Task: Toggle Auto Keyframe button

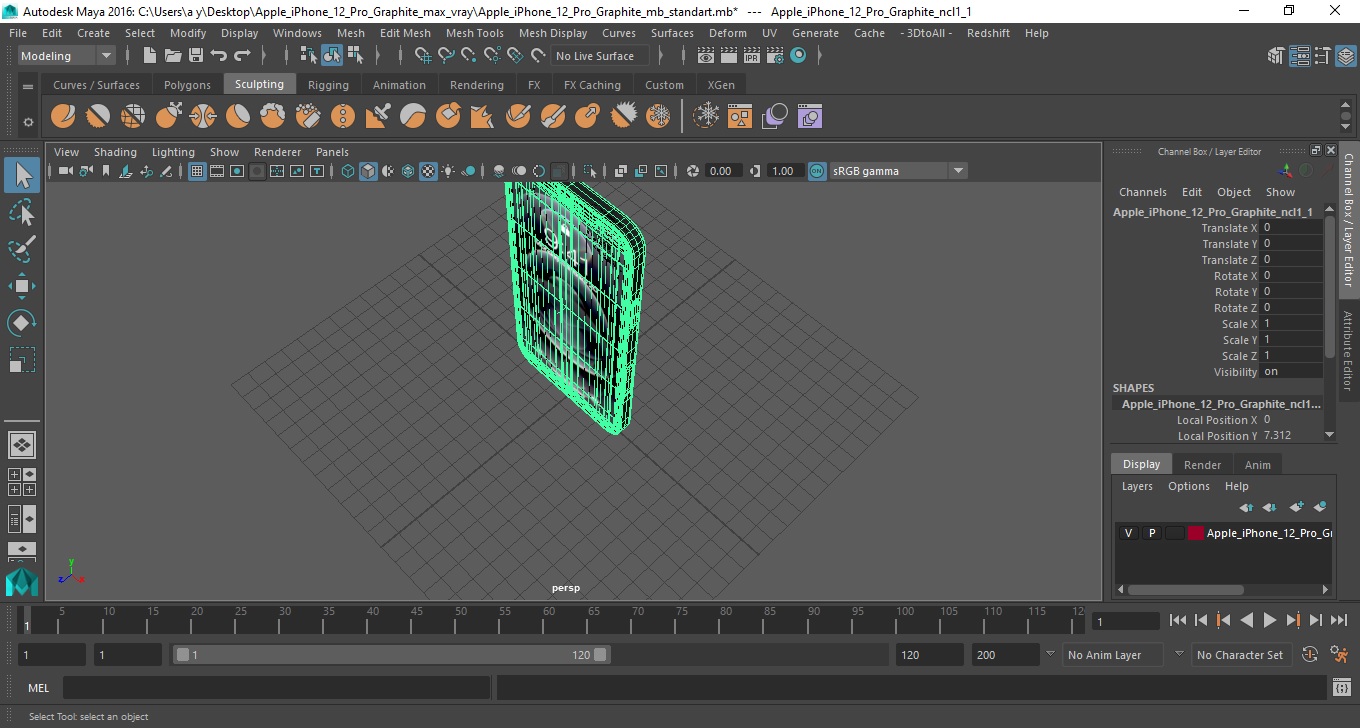Action: pos(1310,655)
